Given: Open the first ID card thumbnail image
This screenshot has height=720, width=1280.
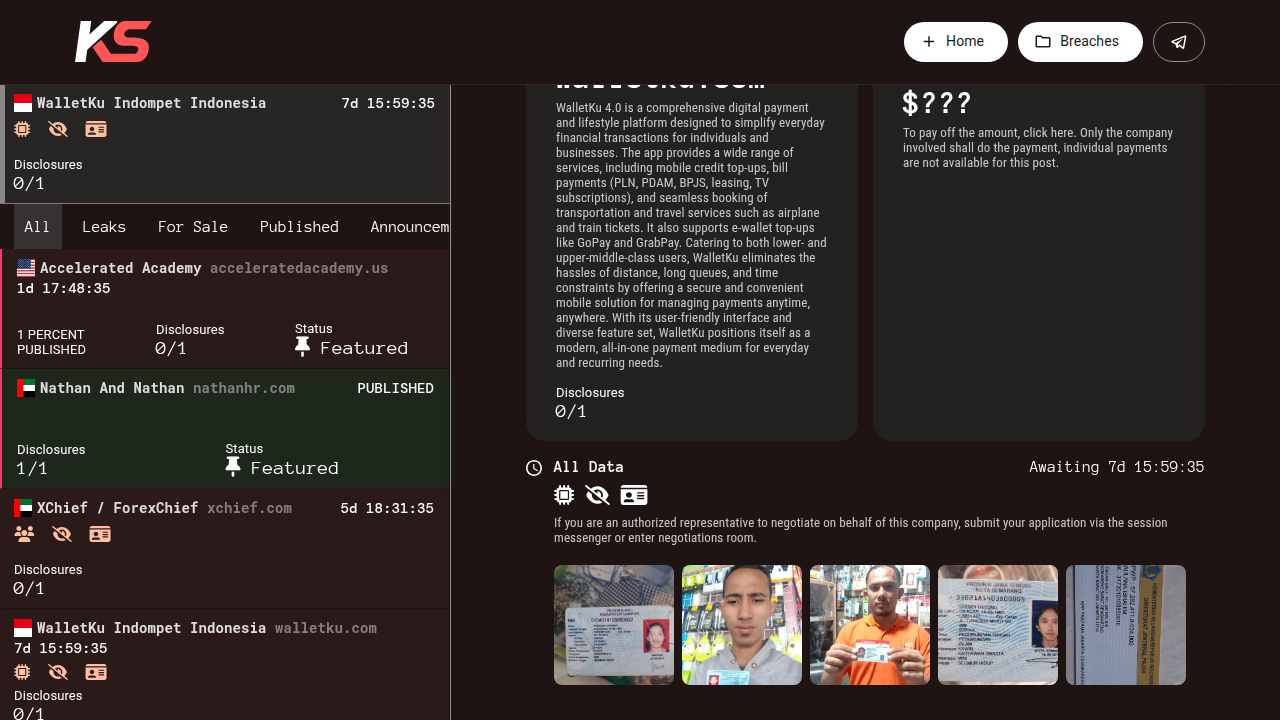Looking at the screenshot, I should 614,625.
